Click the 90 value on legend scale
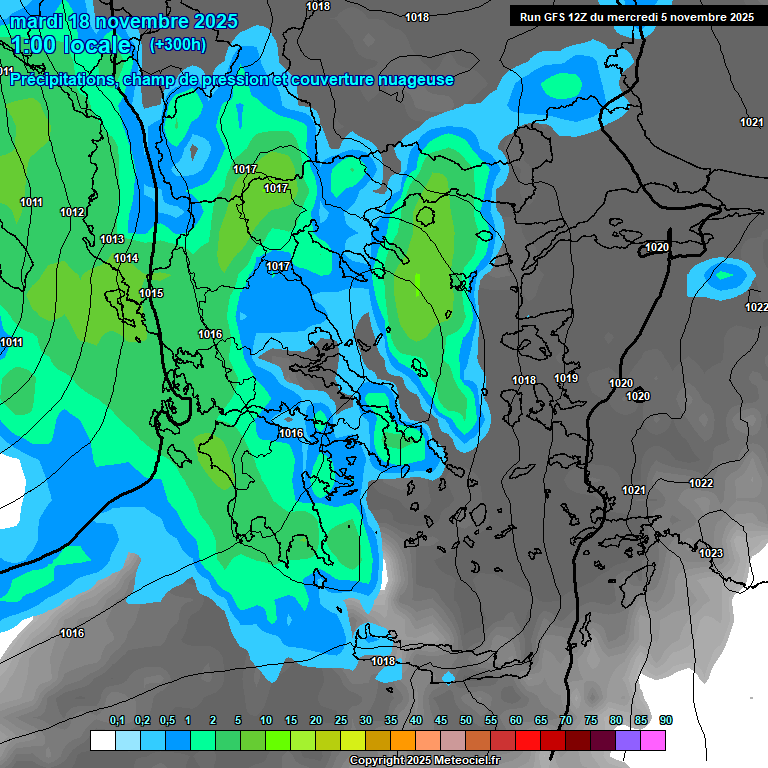This screenshot has width=768, height=768. pyautogui.click(x=666, y=720)
